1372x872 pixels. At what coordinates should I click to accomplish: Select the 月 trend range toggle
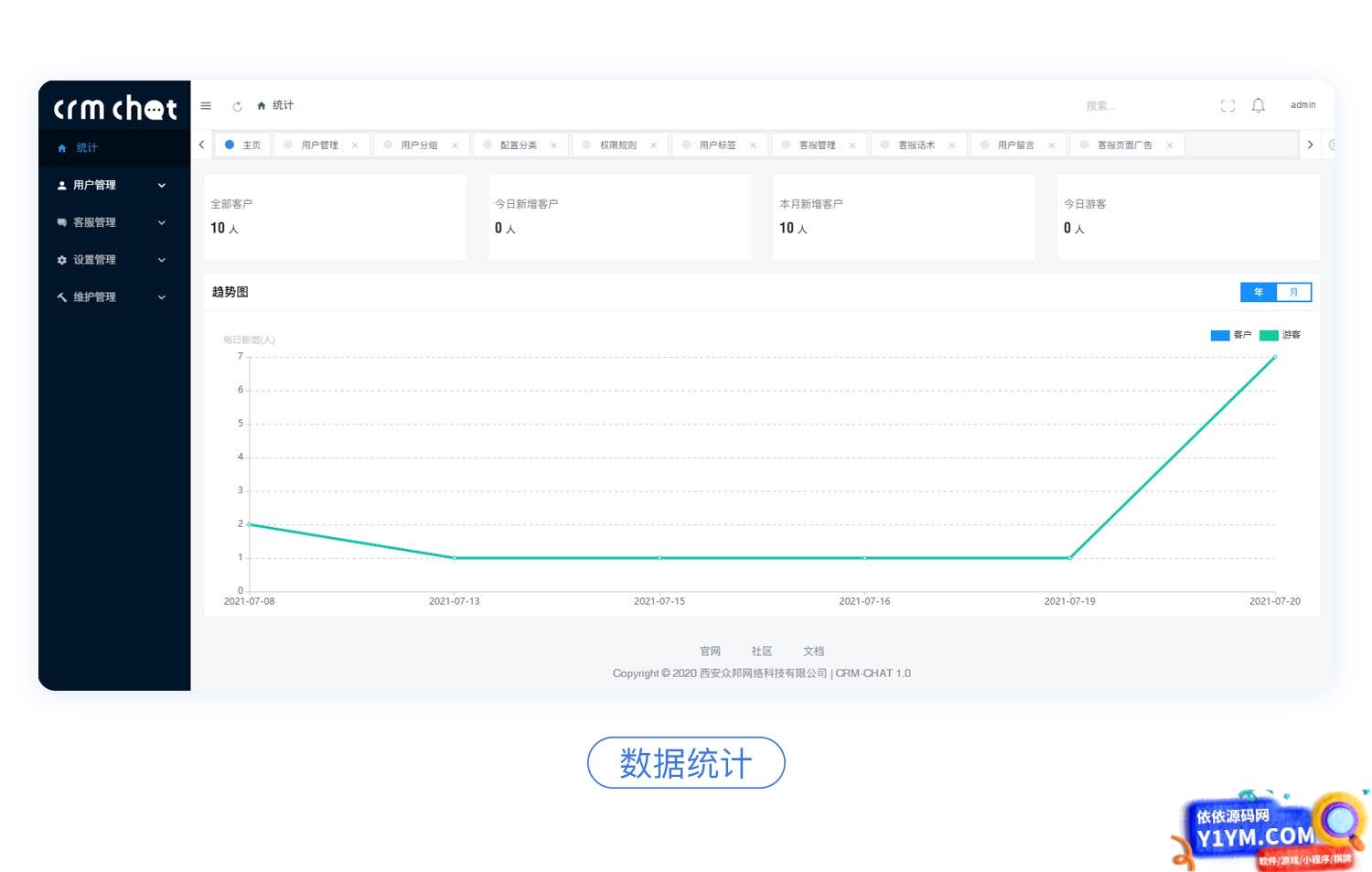(1294, 292)
